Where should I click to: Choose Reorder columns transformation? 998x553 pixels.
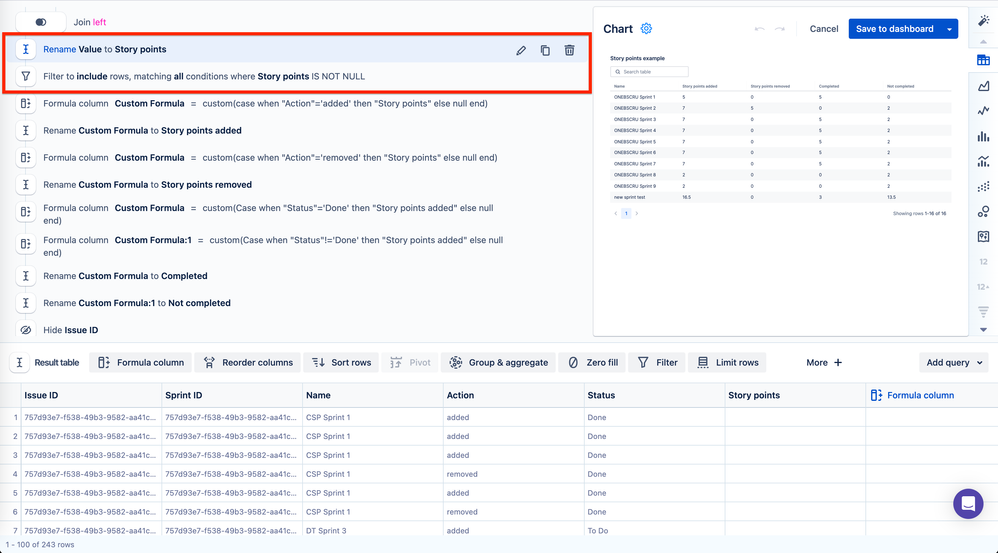click(x=248, y=363)
